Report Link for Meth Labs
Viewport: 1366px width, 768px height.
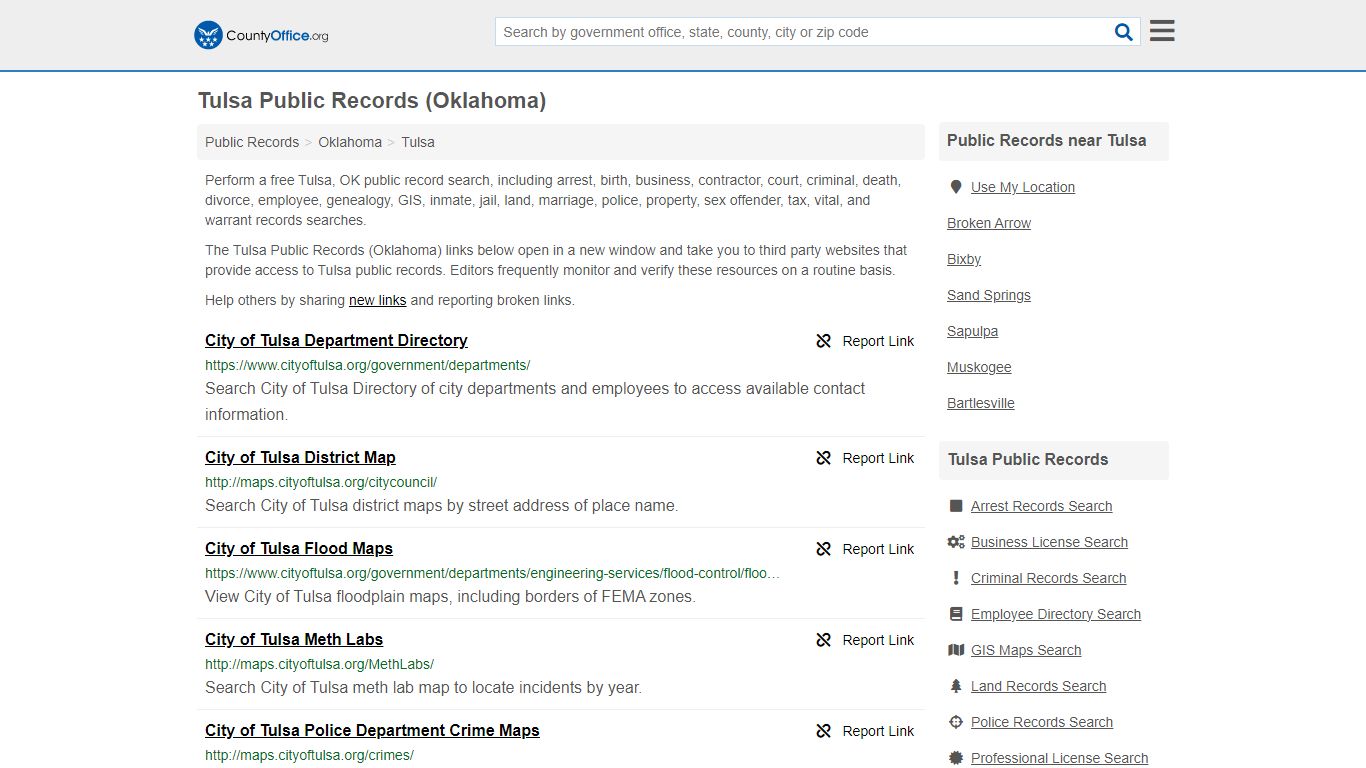click(x=878, y=640)
